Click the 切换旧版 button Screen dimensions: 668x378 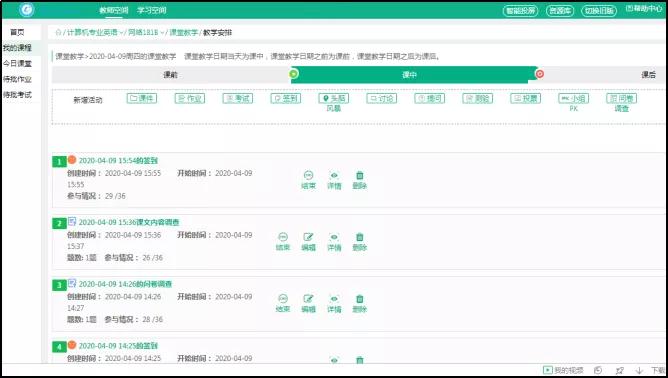point(599,11)
